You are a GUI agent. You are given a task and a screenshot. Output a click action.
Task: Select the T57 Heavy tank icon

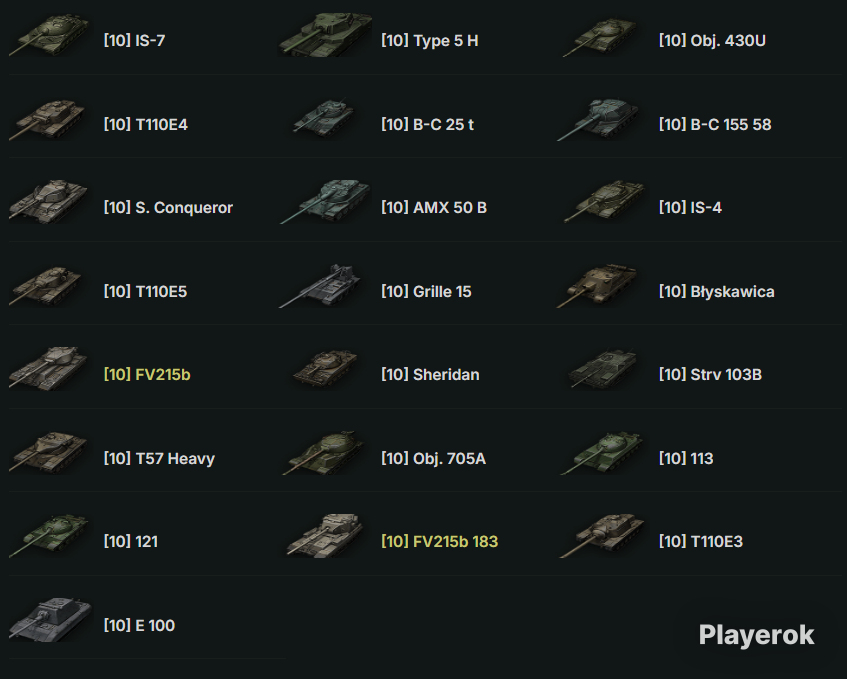(49, 452)
